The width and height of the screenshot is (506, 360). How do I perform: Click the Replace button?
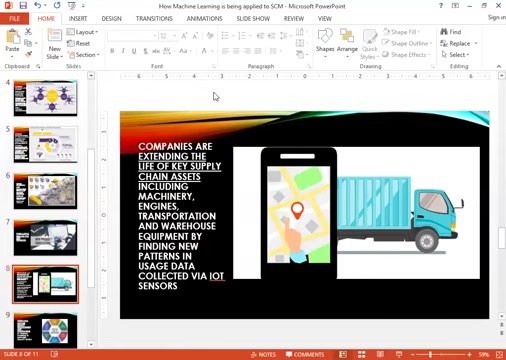(455, 43)
